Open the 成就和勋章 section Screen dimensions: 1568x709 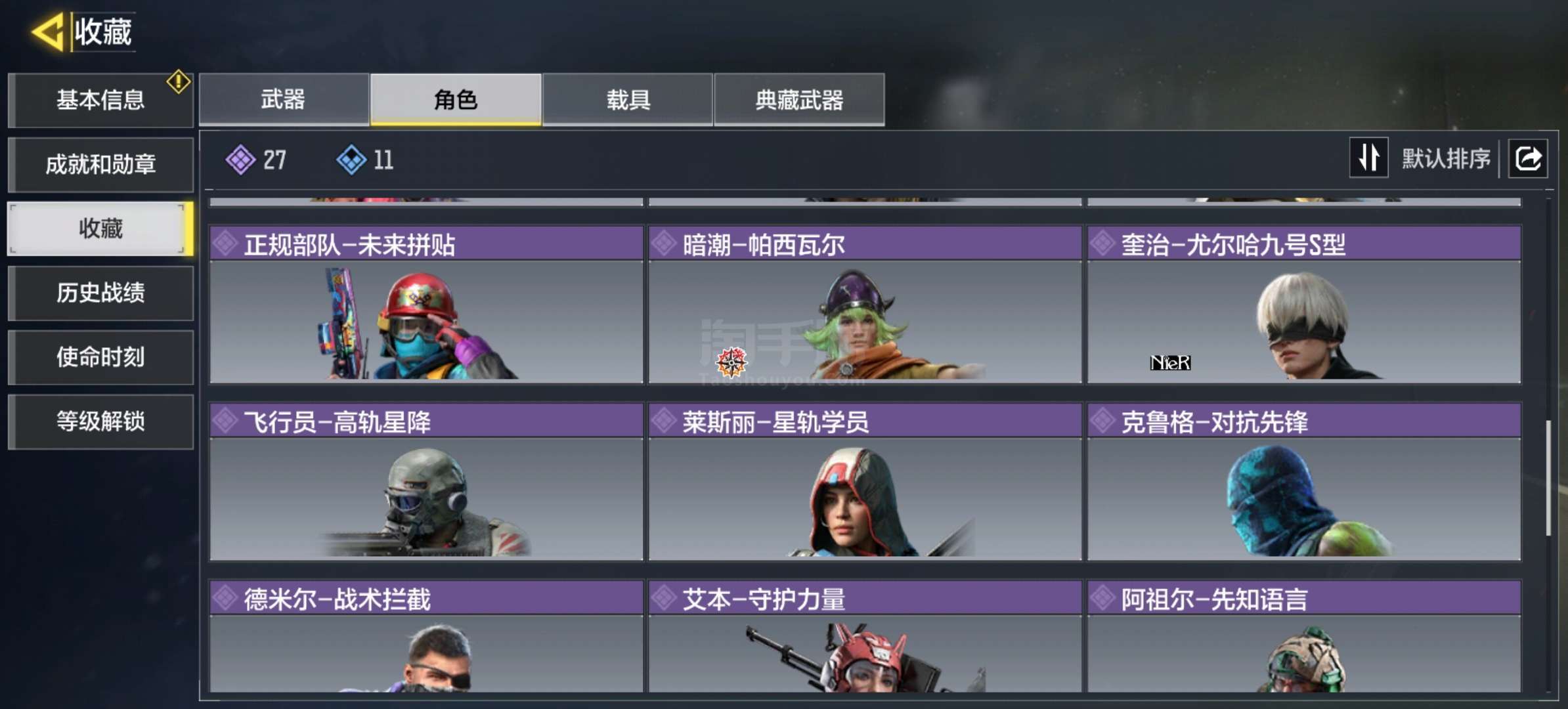100,164
